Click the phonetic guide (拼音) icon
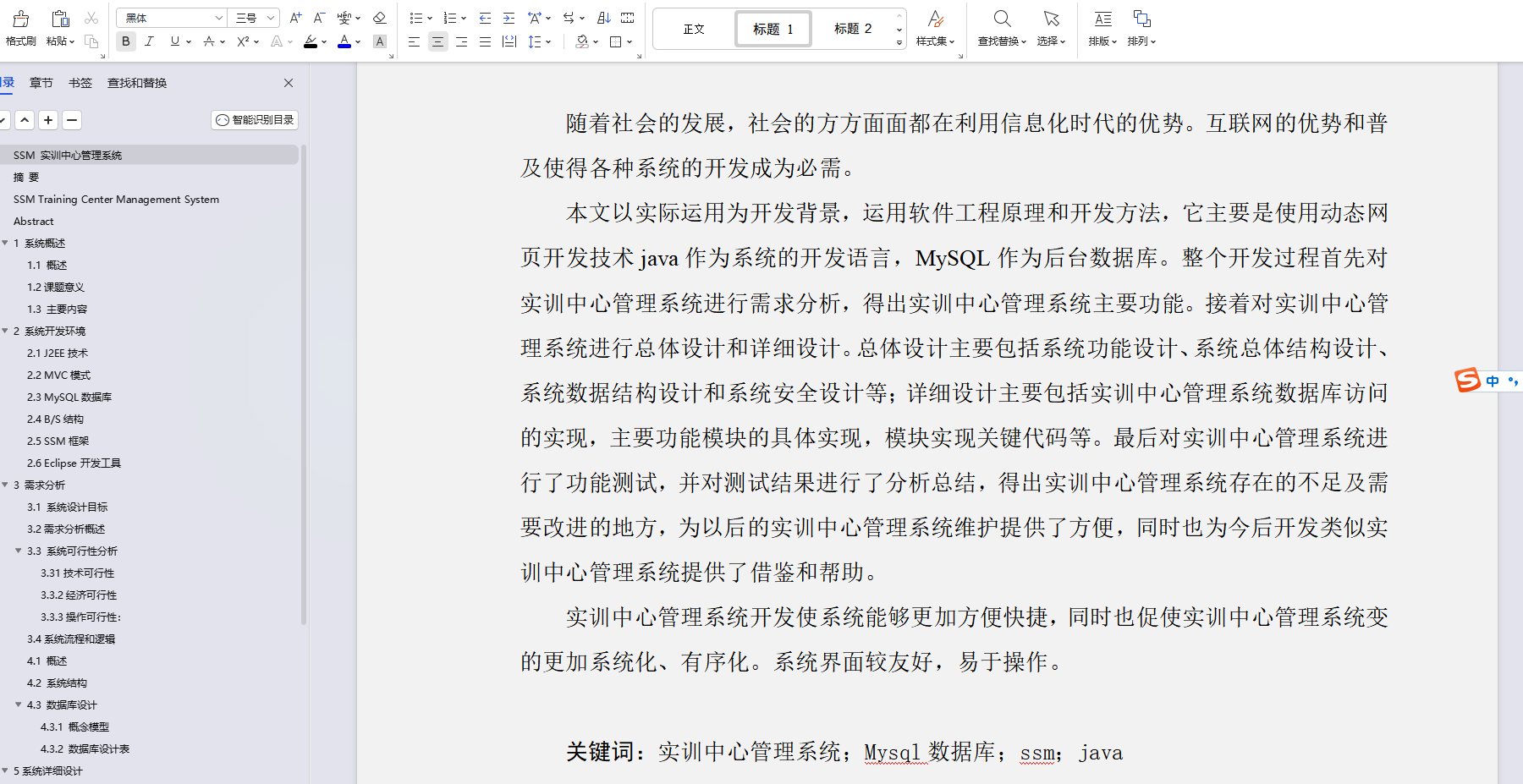Viewport: 1523px width, 784px height. tap(344, 18)
